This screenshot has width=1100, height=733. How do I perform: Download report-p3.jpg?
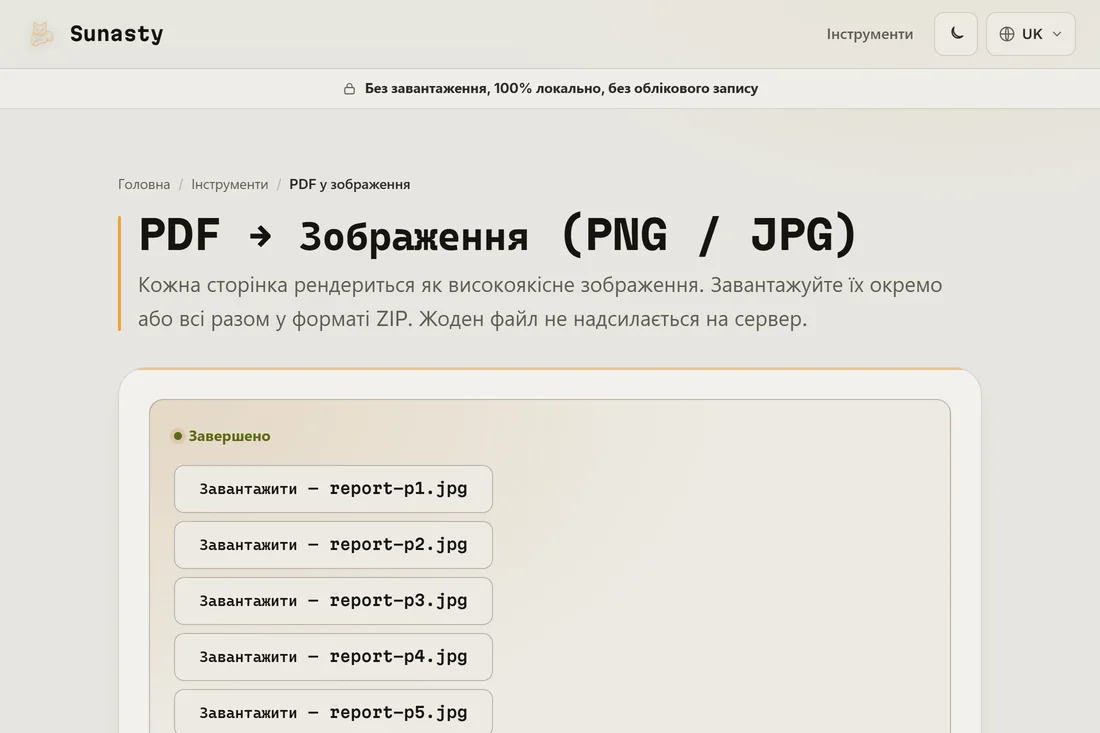(333, 601)
